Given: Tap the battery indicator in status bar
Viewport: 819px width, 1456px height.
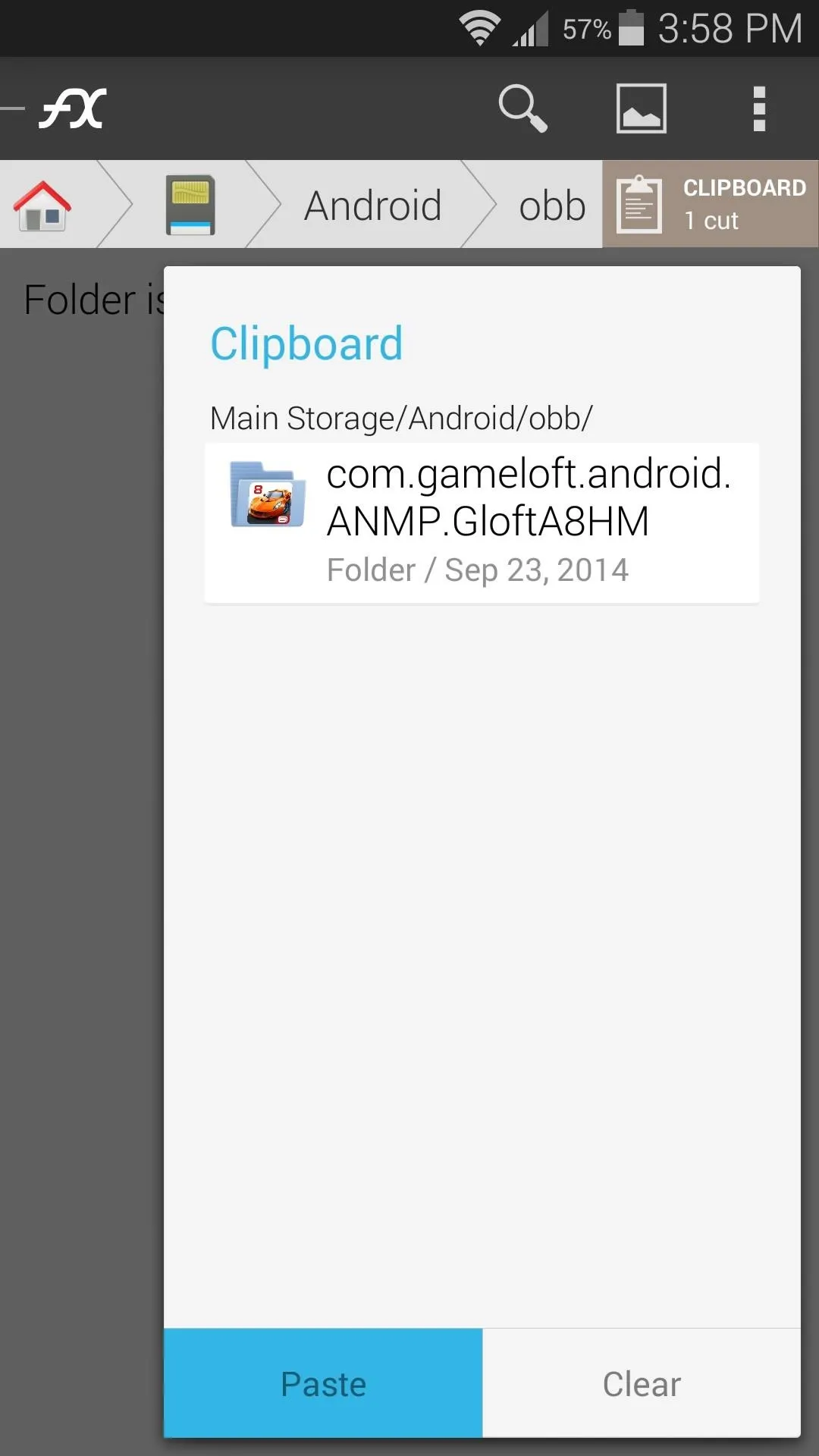Looking at the screenshot, I should click(631, 28).
